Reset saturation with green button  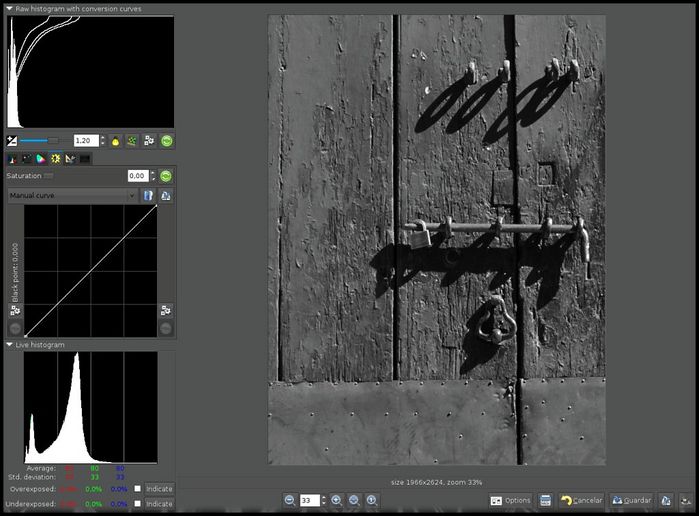[166, 176]
